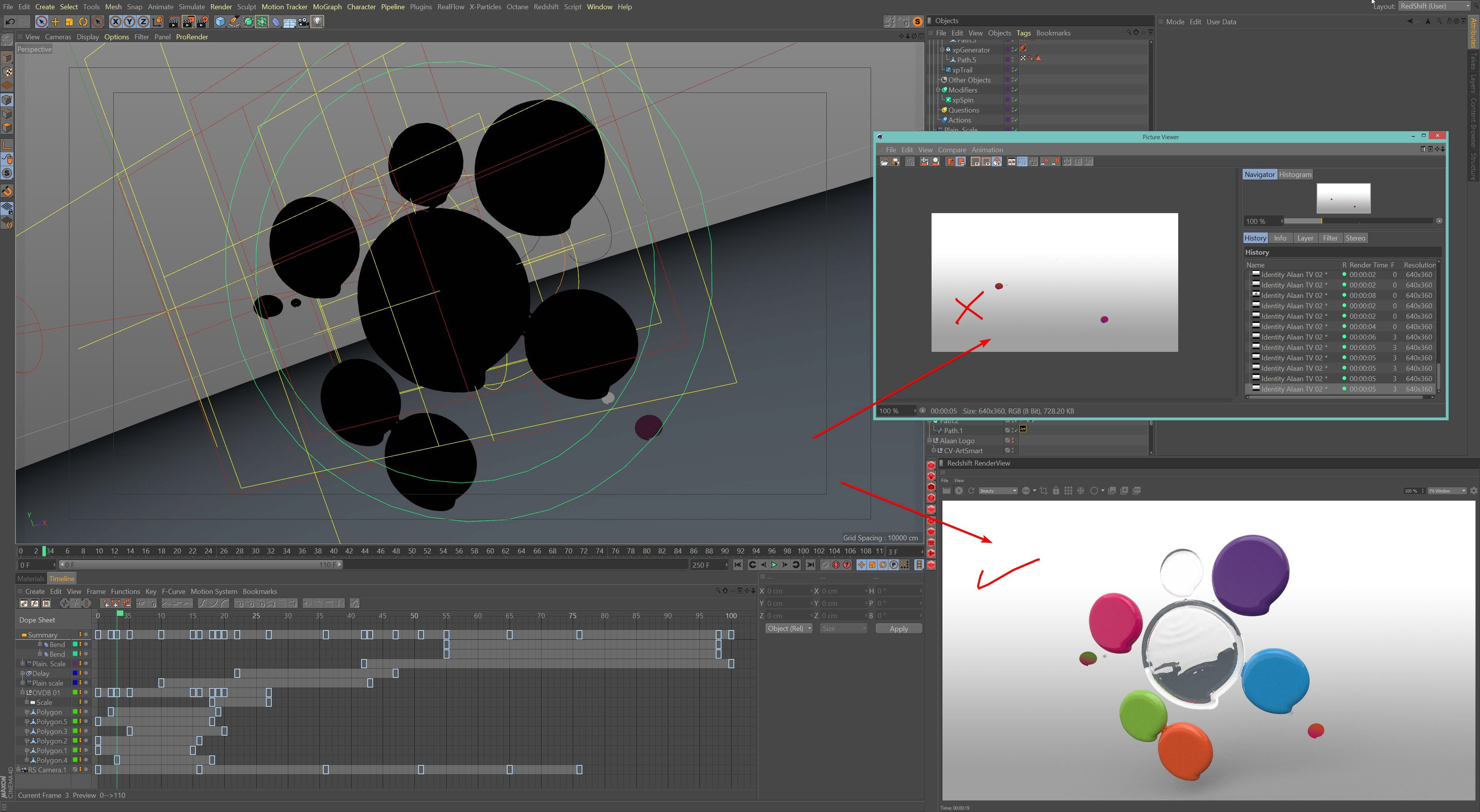This screenshot has width=1480, height=812.
Task: Toggle X axis lock
Action: [116, 22]
